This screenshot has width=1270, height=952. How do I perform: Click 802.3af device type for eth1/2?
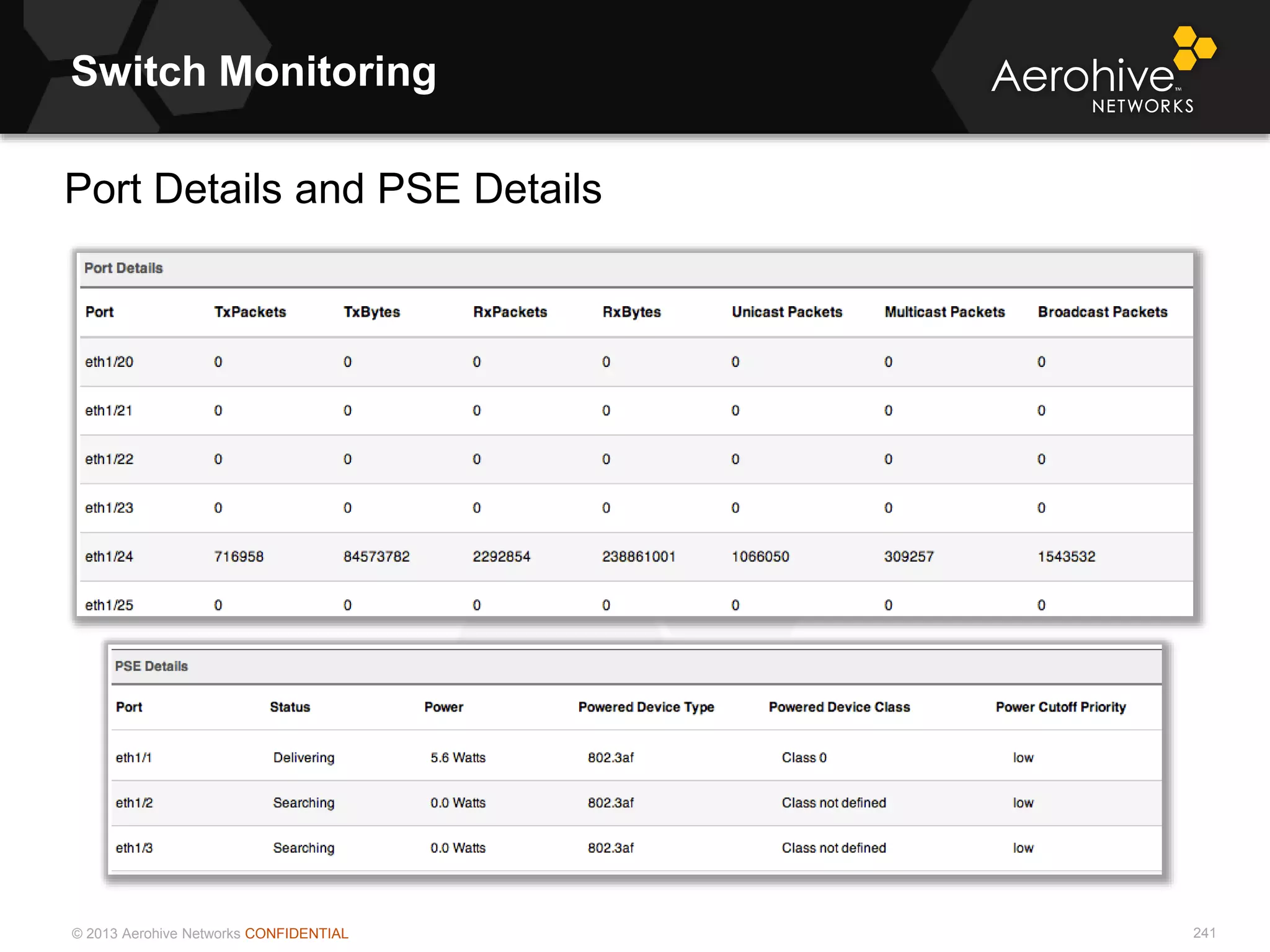pos(611,803)
